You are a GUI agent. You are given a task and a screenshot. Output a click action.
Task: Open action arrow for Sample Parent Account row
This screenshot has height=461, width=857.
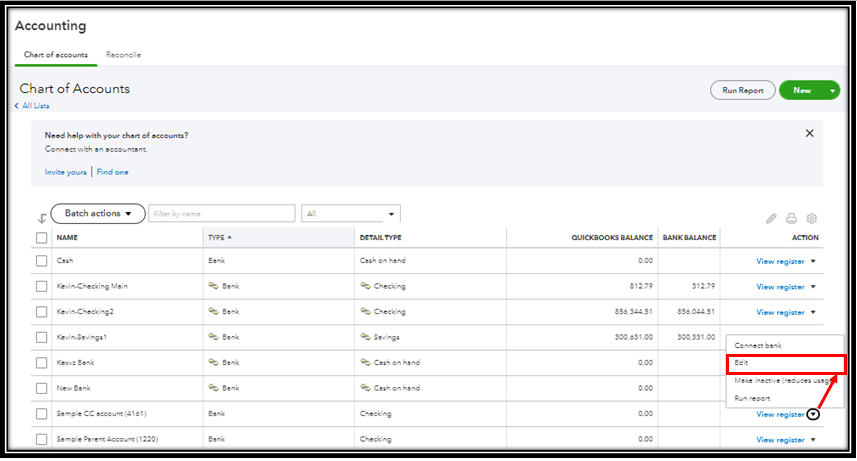813,440
